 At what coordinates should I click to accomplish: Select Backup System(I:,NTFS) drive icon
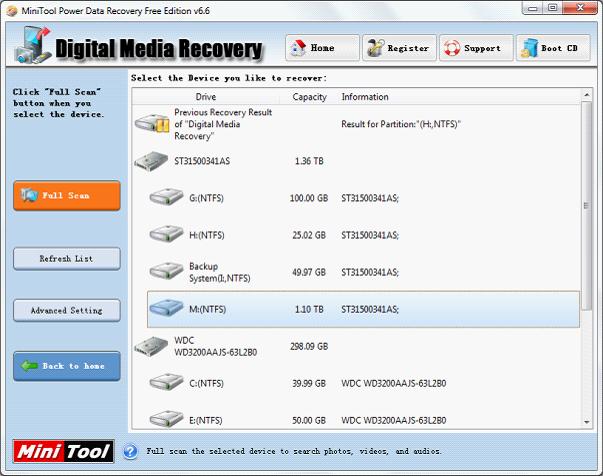[166, 271]
